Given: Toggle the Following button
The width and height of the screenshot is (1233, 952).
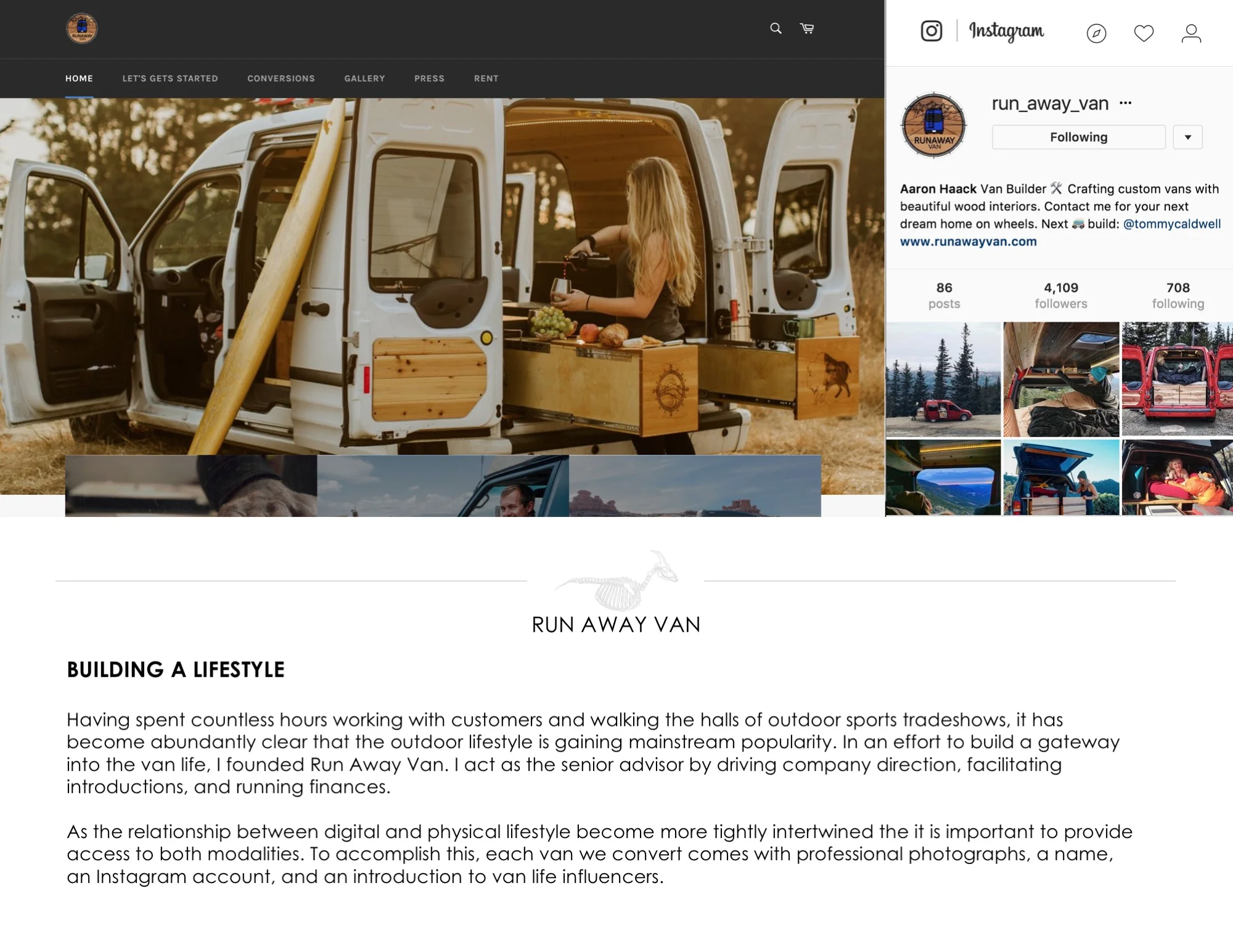Looking at the screenshot, I should click(1078, 137).
